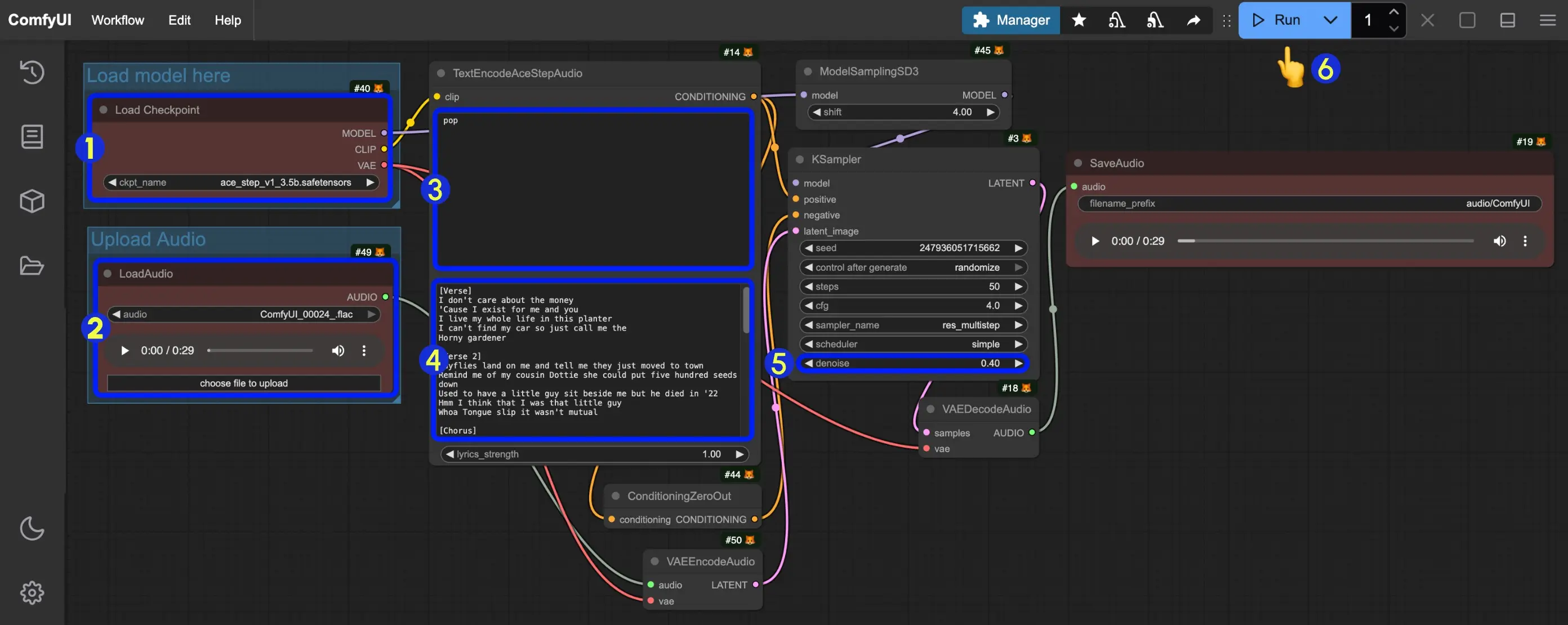1568x625 pixels.
Task: Increase shift value right arrow
Action: (x=990, y=112)
